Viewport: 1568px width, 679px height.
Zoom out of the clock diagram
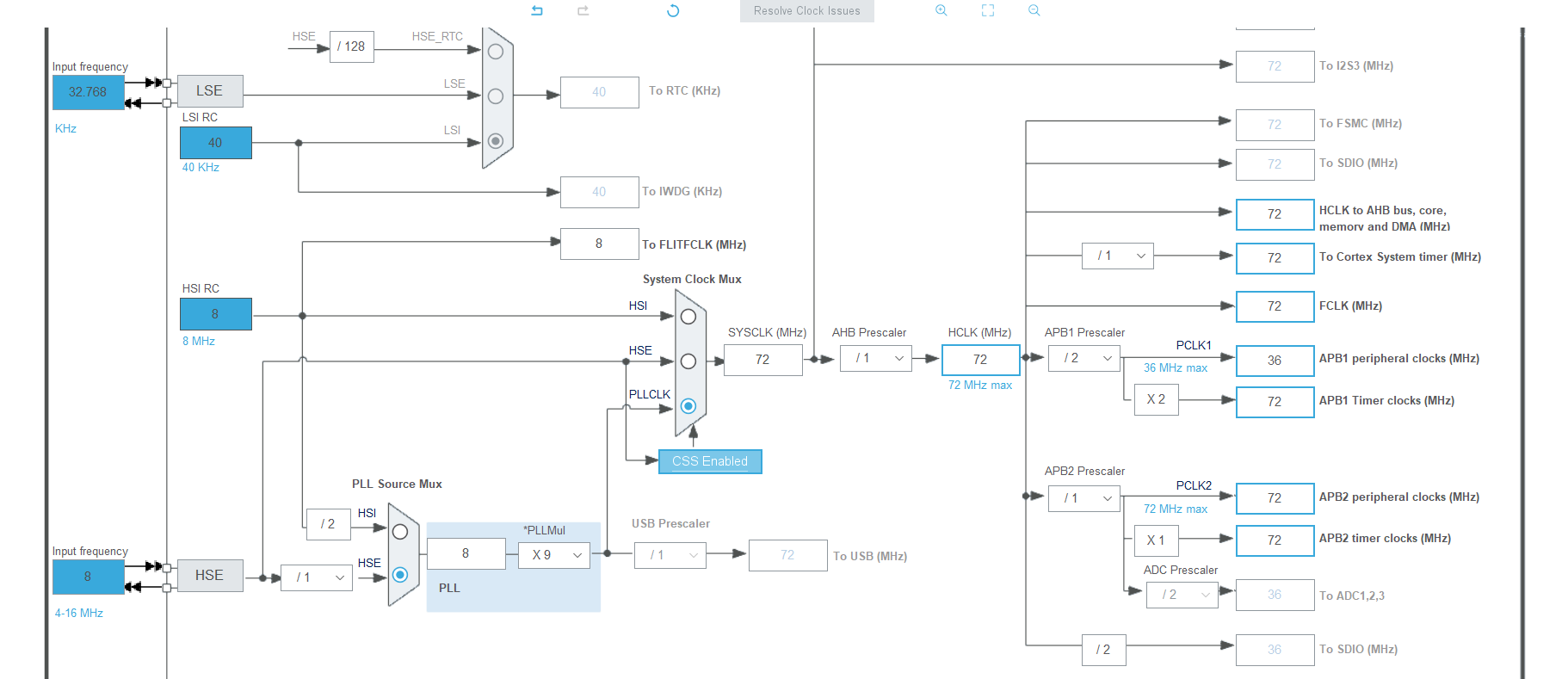tap(1034, 10)
